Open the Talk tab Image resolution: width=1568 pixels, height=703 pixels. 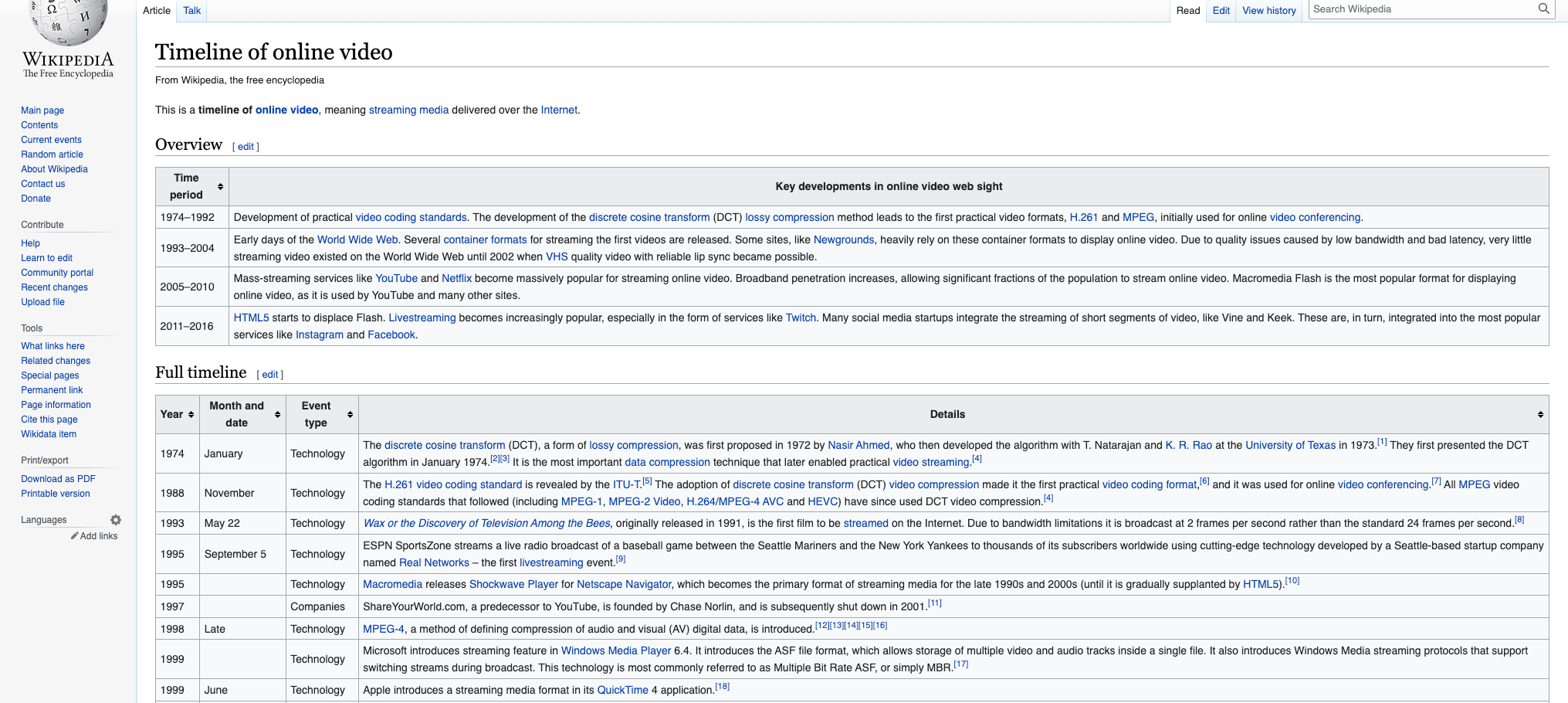pyautogui.click(x=191, y=11)
